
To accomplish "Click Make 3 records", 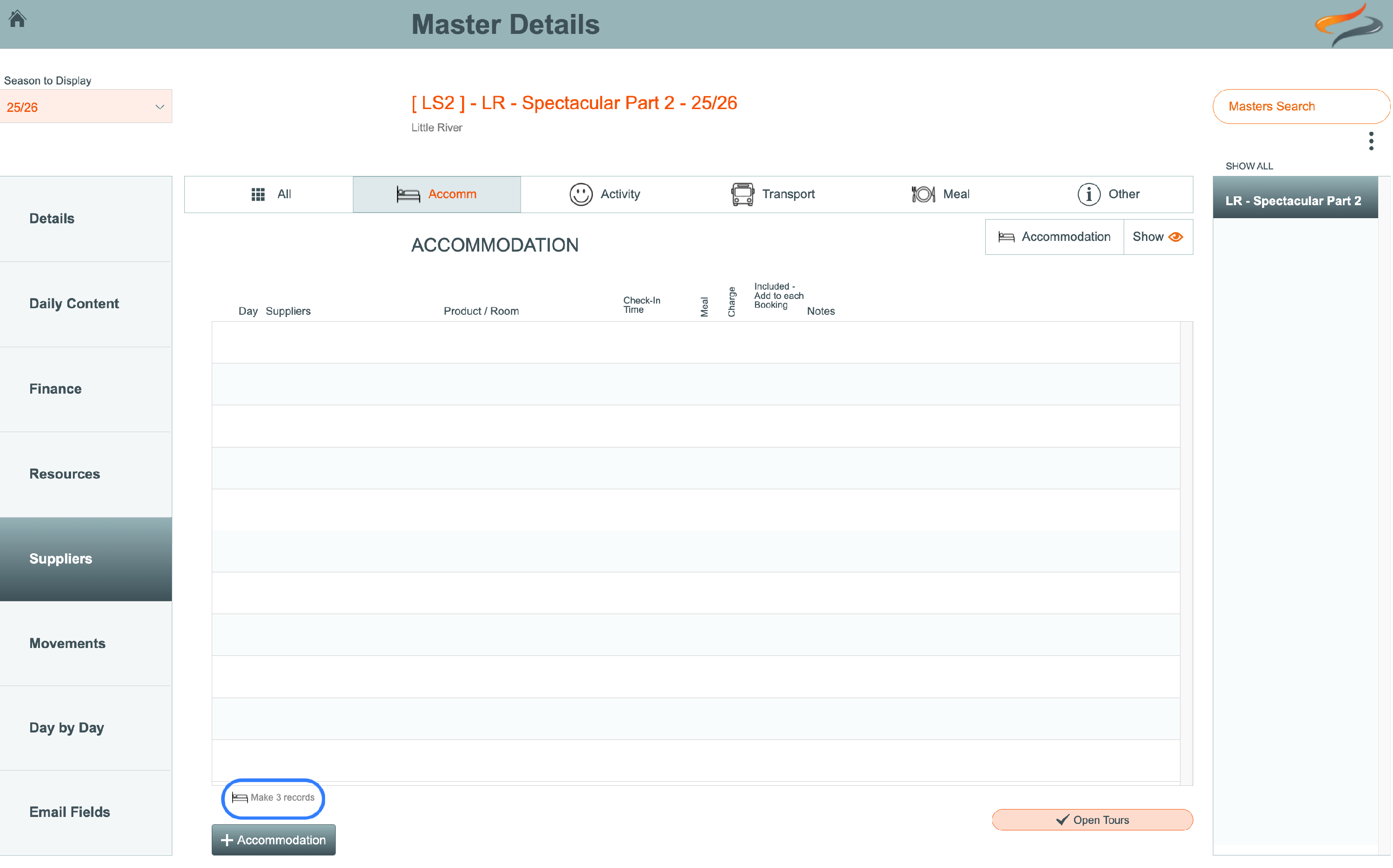I will pyautogui.click(x=273, y=798).
